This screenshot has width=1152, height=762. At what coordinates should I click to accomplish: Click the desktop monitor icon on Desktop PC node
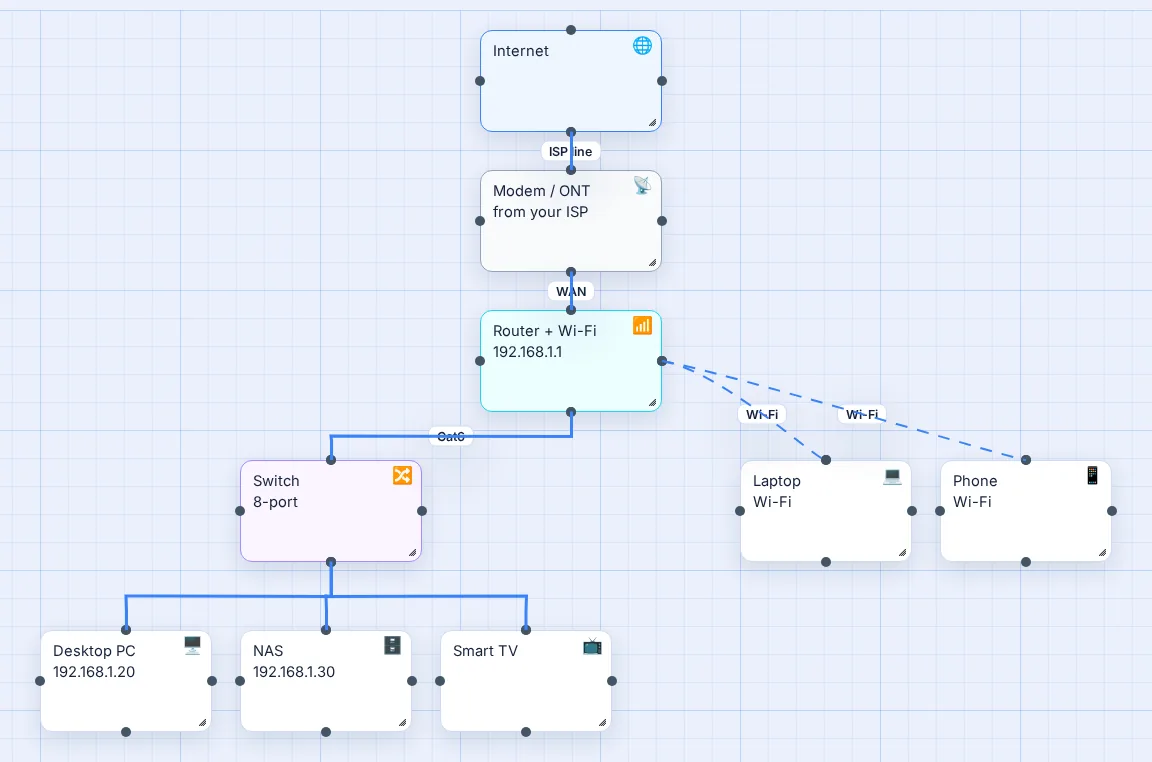click(x=192, y=645)
